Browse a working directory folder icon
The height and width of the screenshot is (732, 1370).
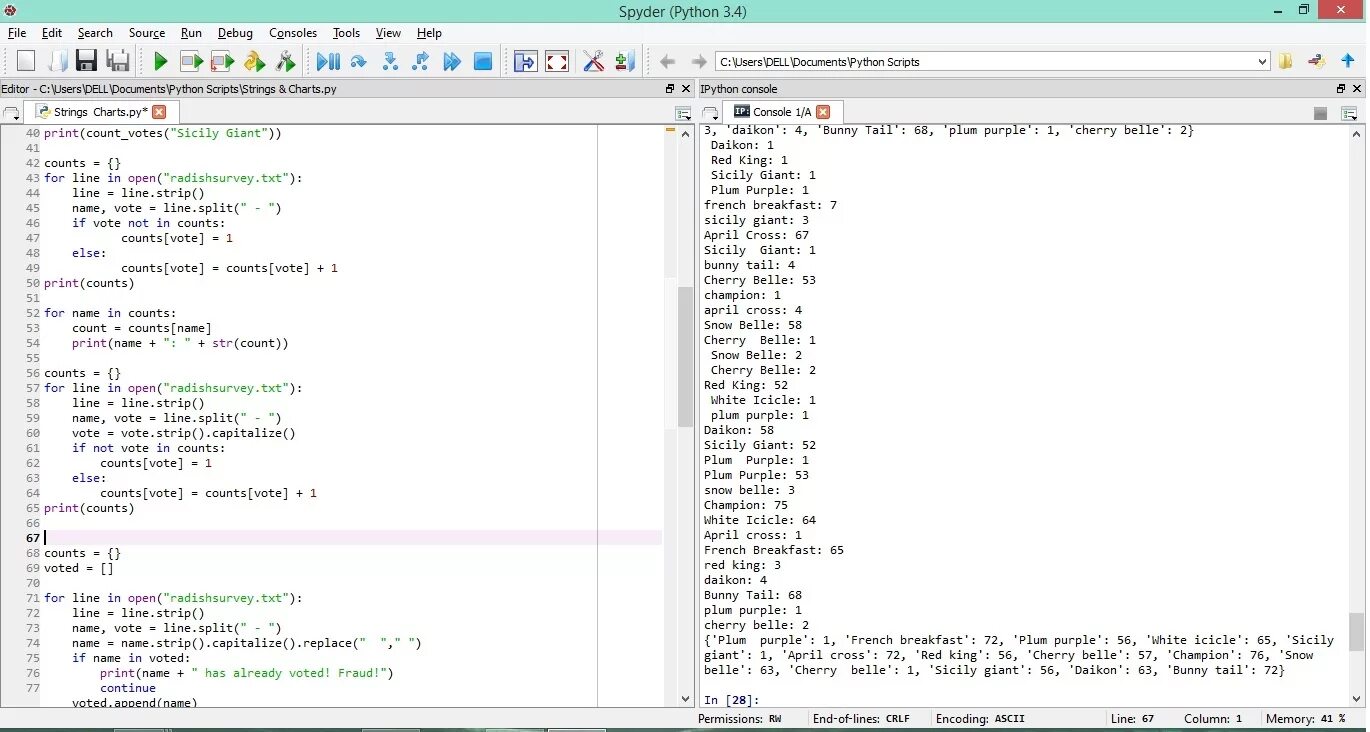(x=1285, y=62)
